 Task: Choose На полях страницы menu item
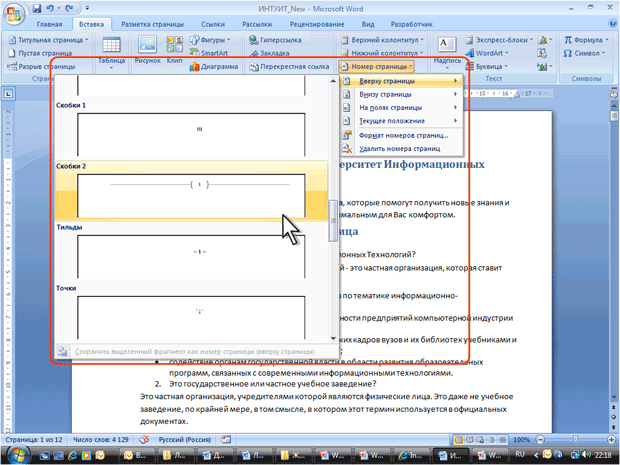(x=401, y=108)
